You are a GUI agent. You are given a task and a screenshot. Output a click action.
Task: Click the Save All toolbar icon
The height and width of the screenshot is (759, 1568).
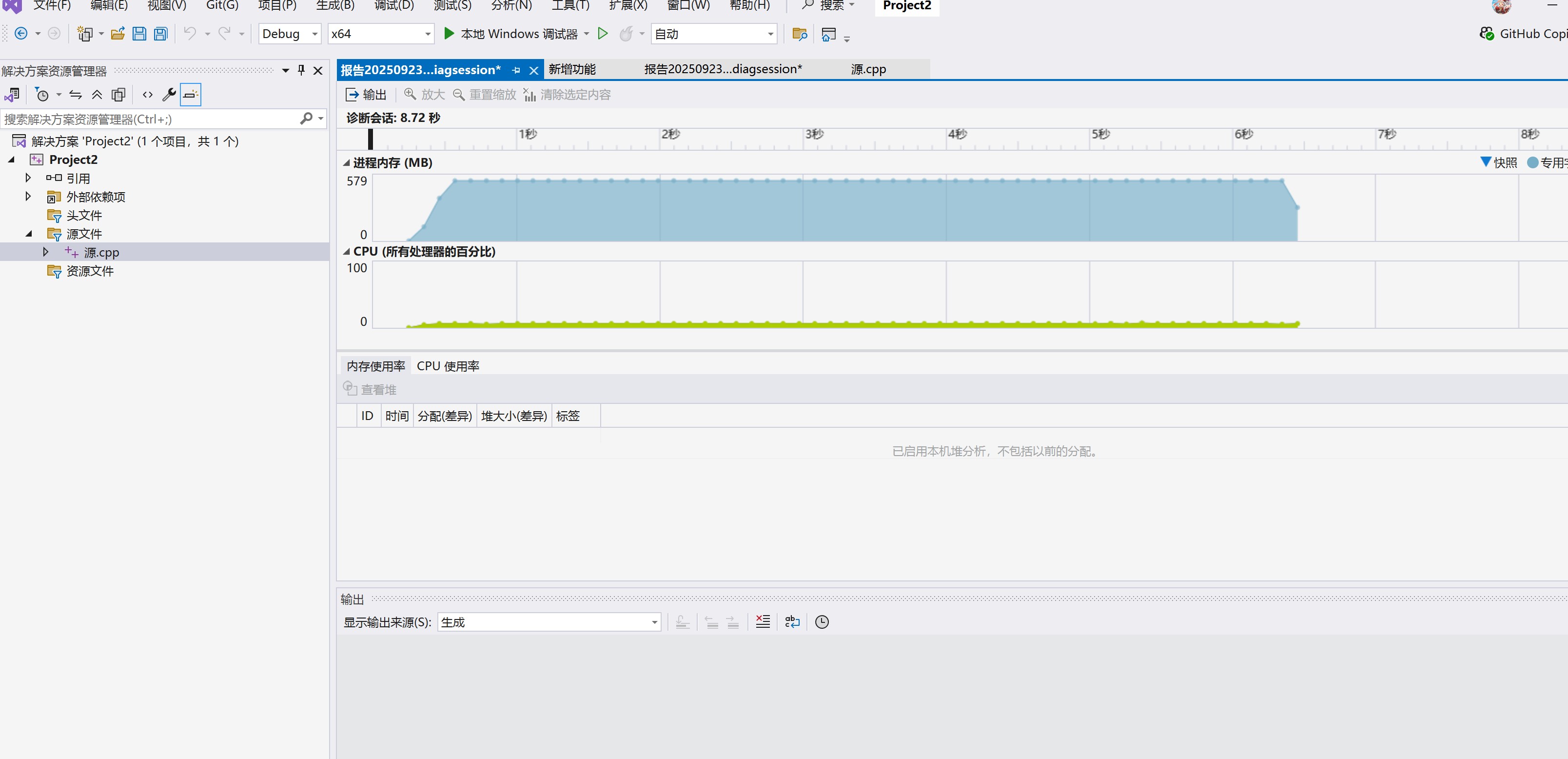161,34
